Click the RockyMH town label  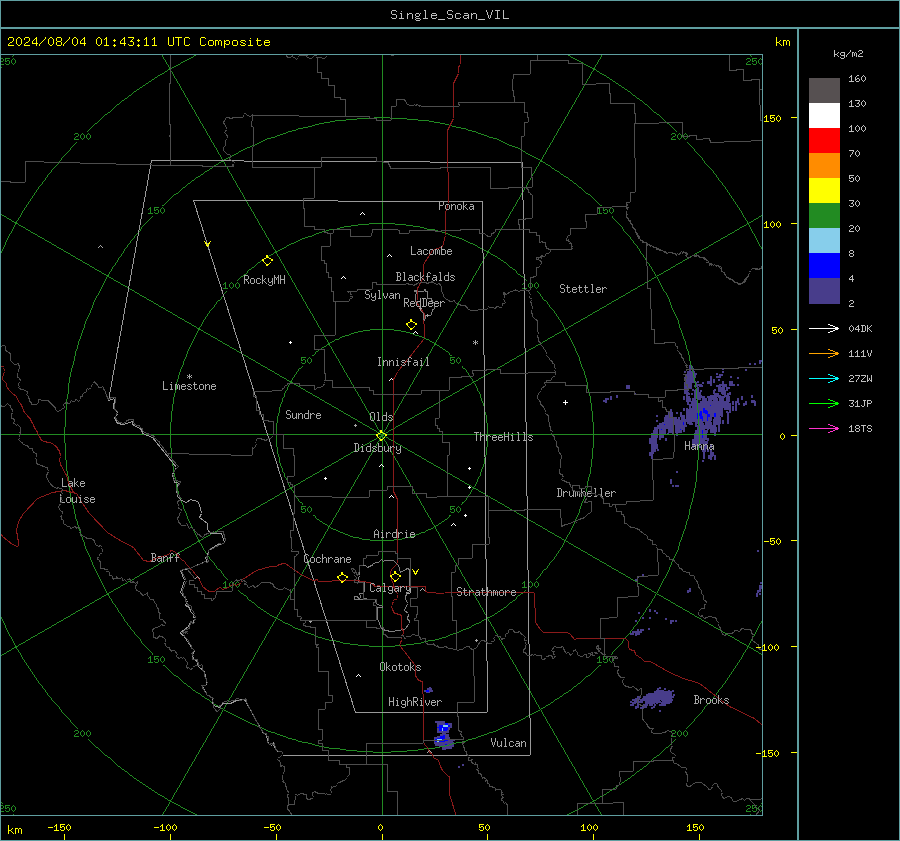[264, 280]
